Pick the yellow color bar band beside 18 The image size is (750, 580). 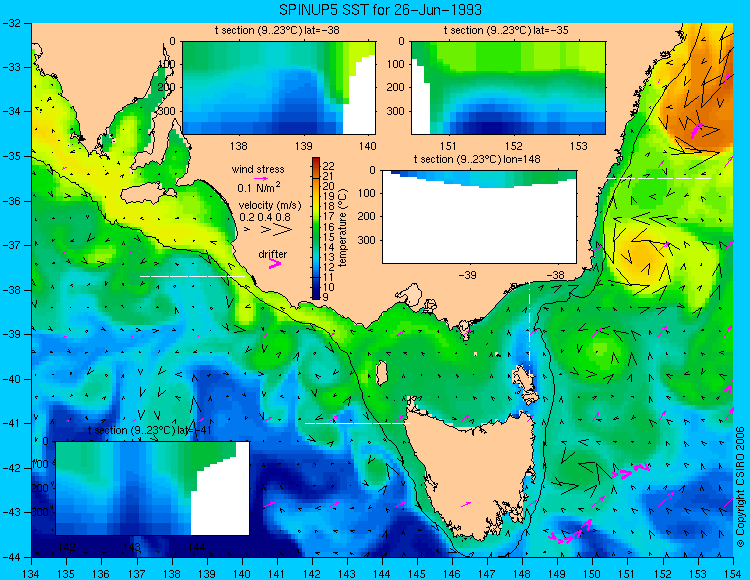point(316,207)
